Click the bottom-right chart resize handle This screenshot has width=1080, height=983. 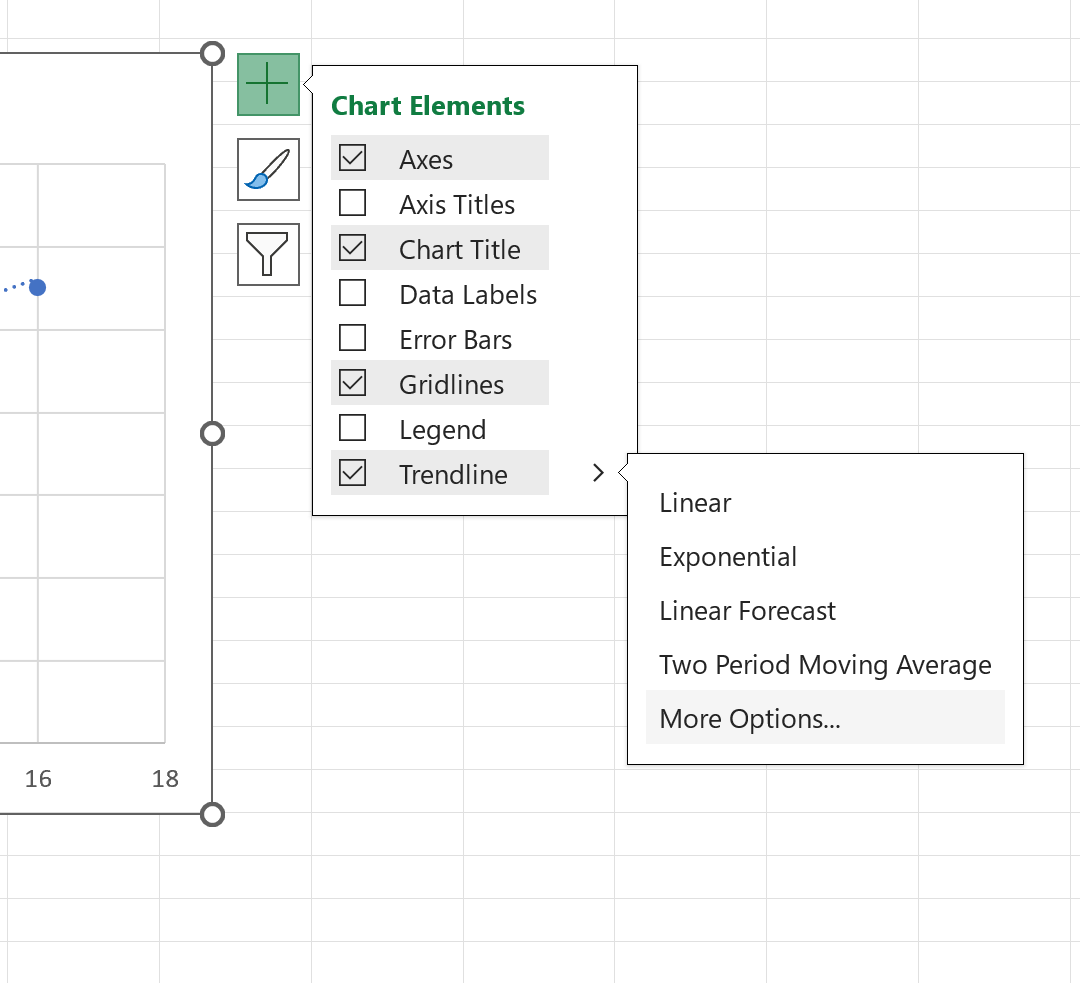(x=212, y=814)
